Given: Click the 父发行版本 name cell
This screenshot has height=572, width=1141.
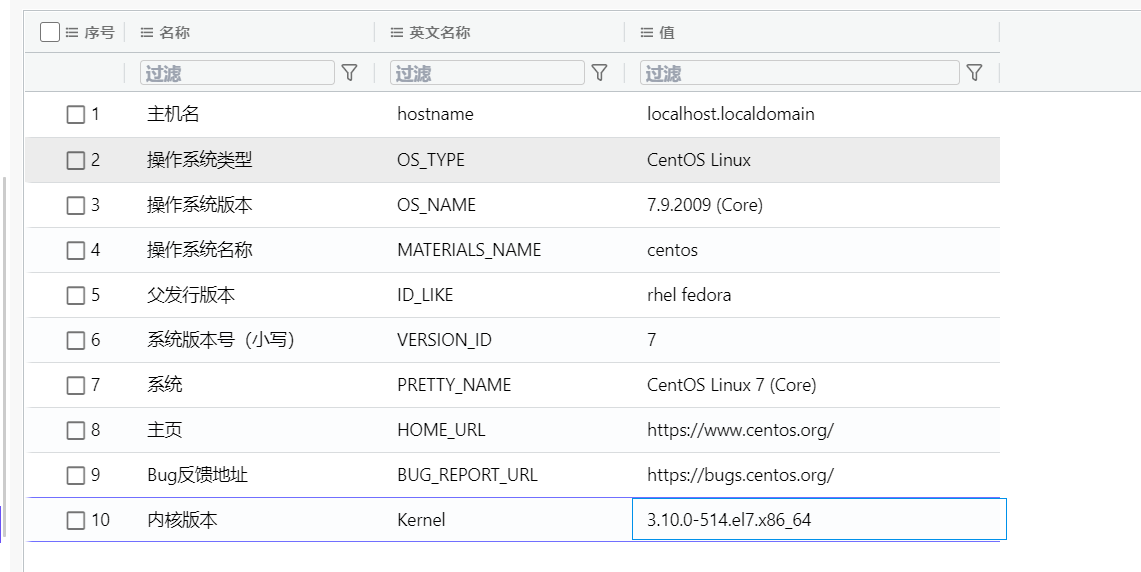Looking at the screenshot, I should (191, 295).
